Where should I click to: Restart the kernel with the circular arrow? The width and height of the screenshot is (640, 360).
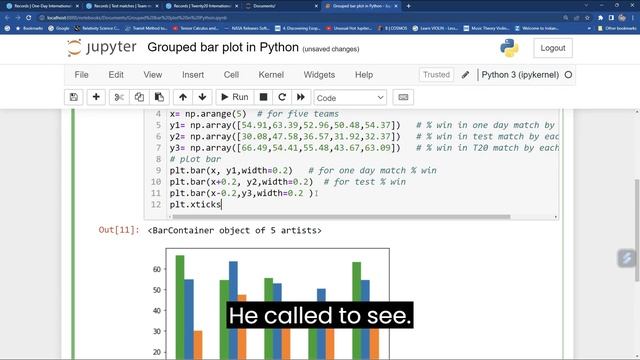point(282,97)
